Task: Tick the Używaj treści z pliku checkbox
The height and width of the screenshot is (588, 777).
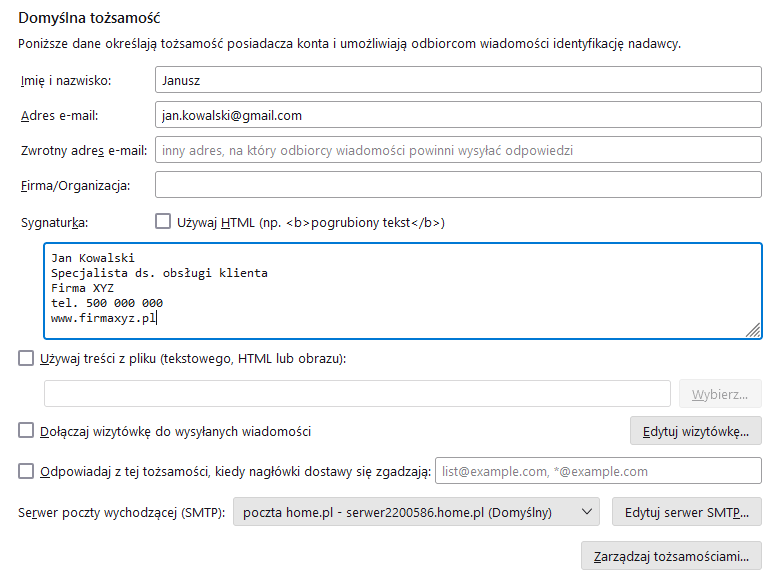Action: coord(26,358)
